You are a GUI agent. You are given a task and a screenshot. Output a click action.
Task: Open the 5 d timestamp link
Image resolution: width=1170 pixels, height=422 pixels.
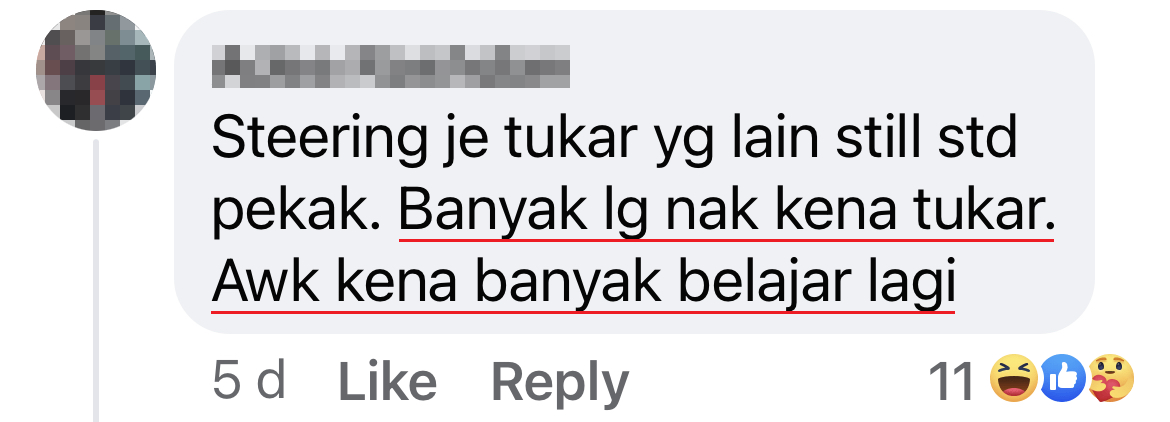click(249, 381)
